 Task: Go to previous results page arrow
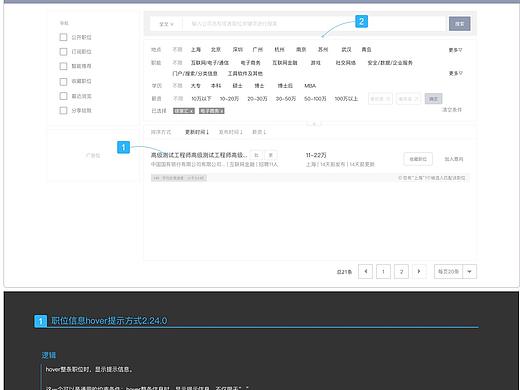click(365, 271)
